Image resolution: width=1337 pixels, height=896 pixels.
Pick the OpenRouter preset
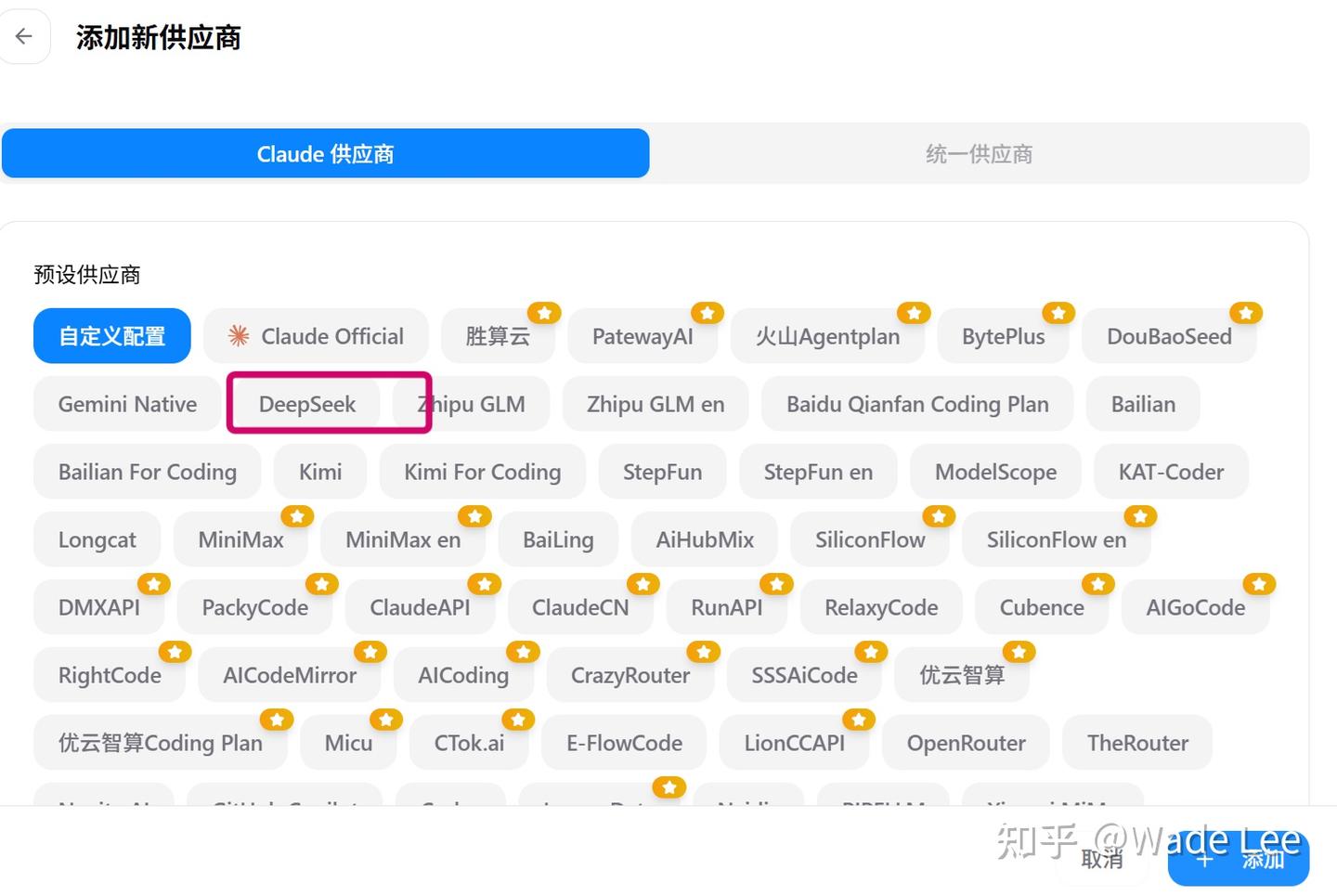(x=966, y=743)
